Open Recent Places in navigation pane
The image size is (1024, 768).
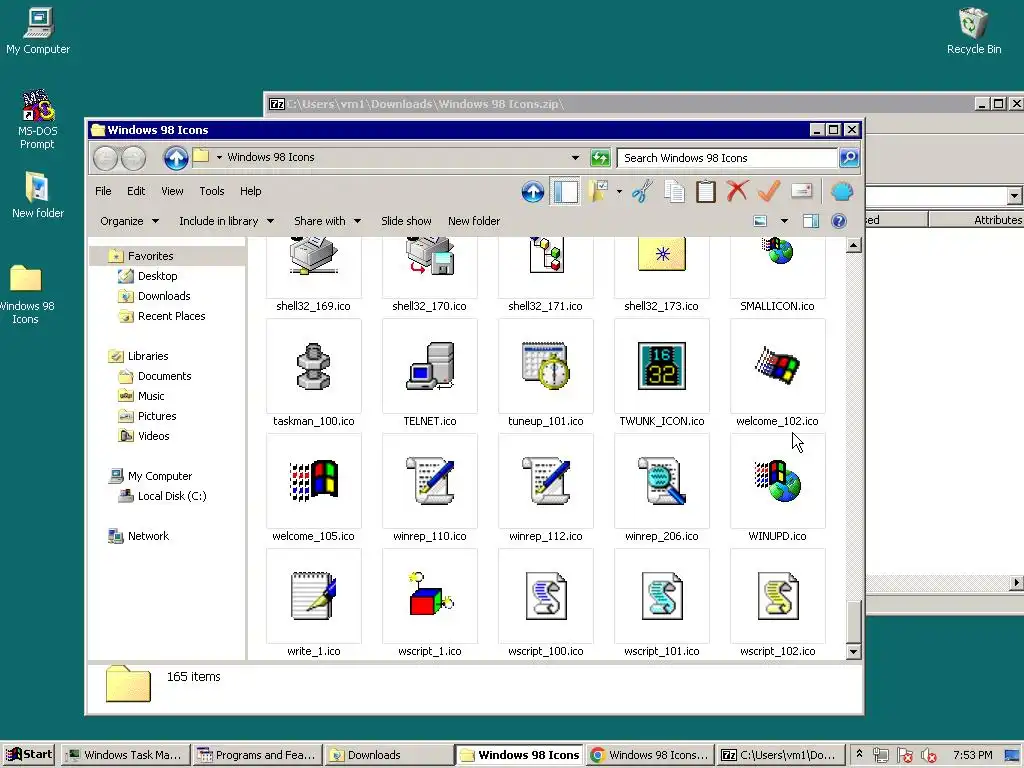[171, 316]
